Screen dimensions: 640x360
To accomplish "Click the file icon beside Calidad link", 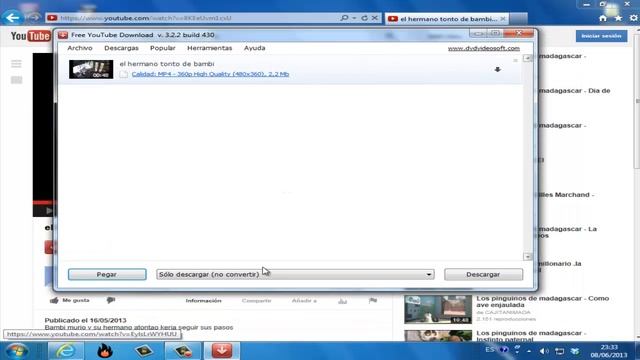I will pos(124,74).
